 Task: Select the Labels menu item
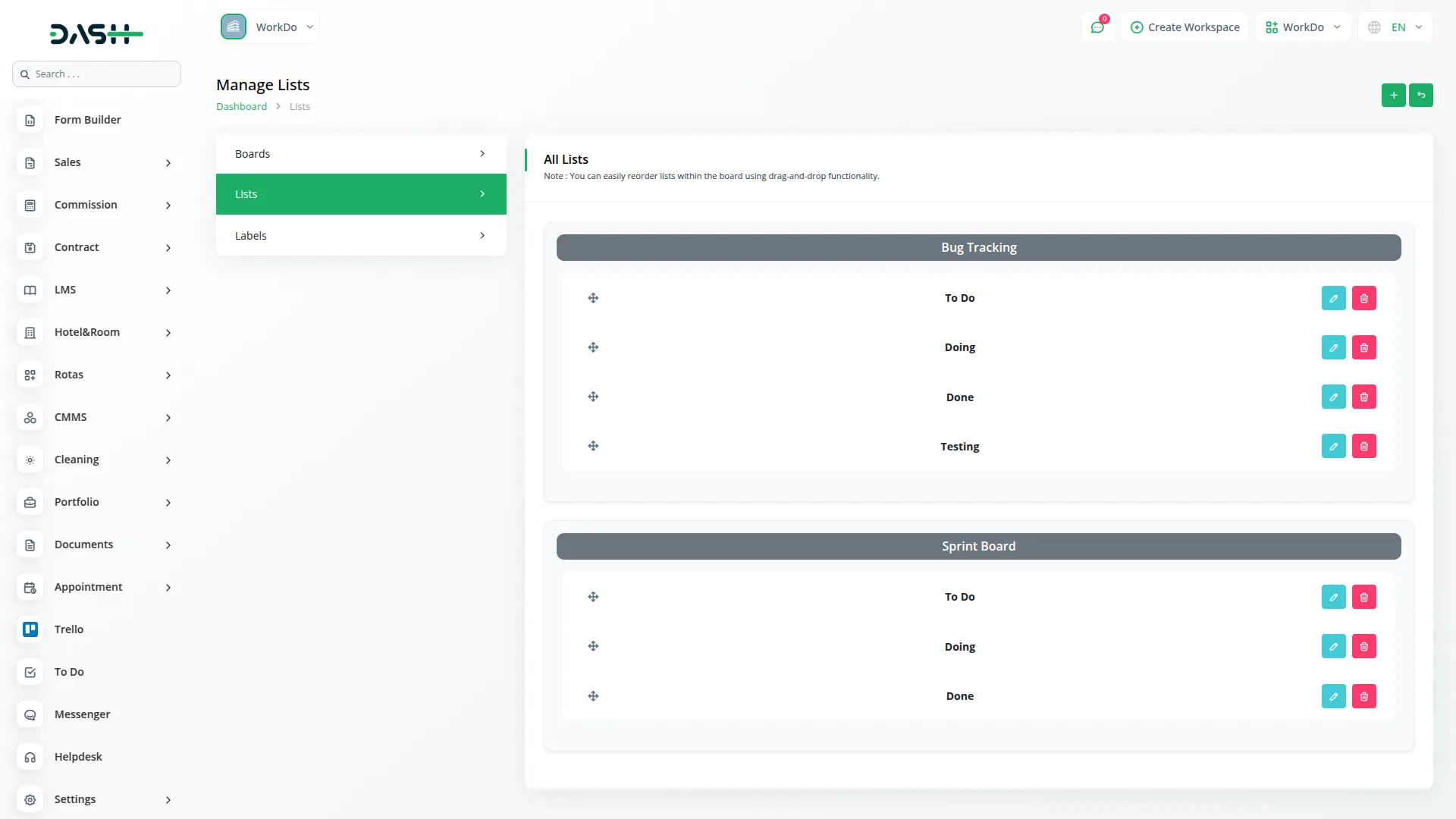coord(361,235)
